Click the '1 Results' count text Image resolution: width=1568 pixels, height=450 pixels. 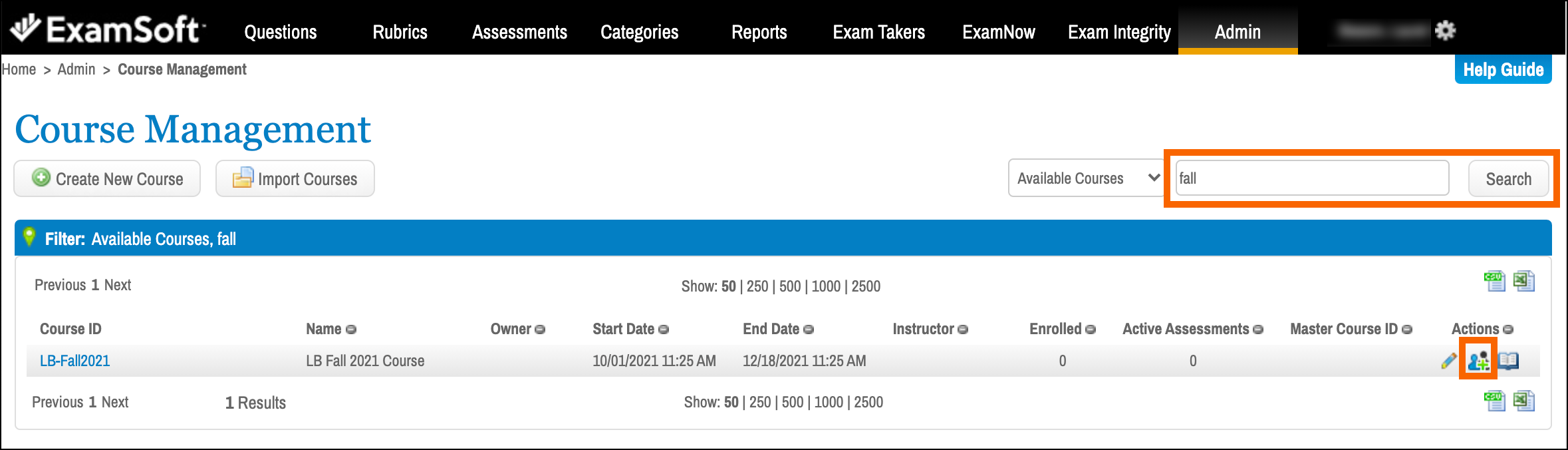[x=255, y=403]
